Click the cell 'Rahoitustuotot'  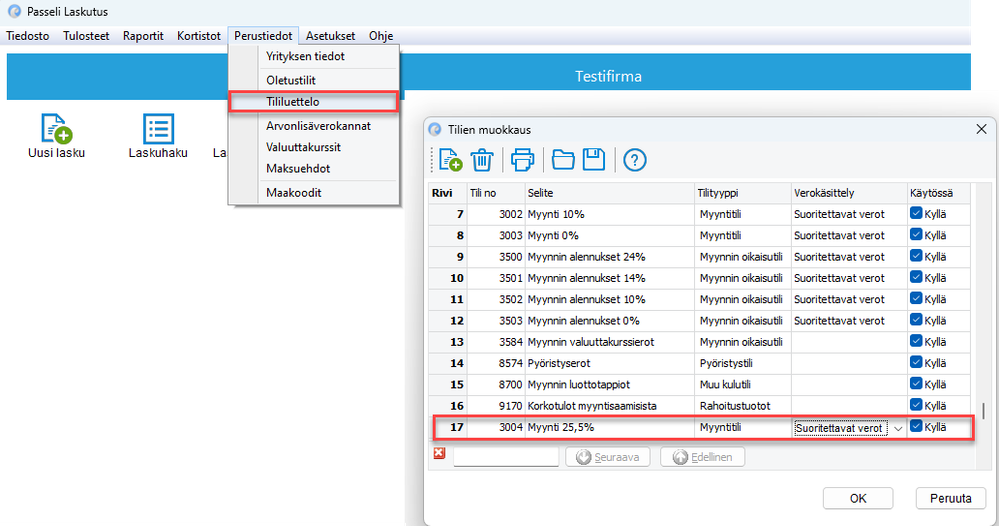click(743, 406)
